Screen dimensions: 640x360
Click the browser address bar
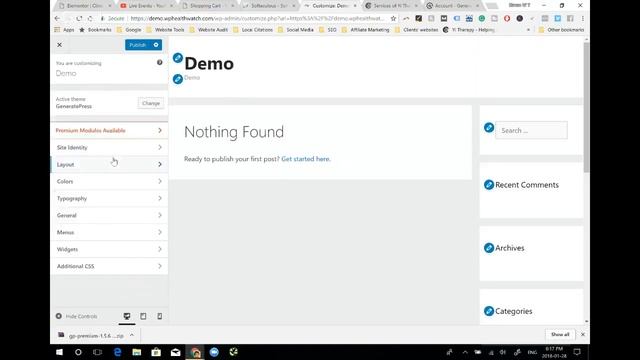click(x=257, y=18)
